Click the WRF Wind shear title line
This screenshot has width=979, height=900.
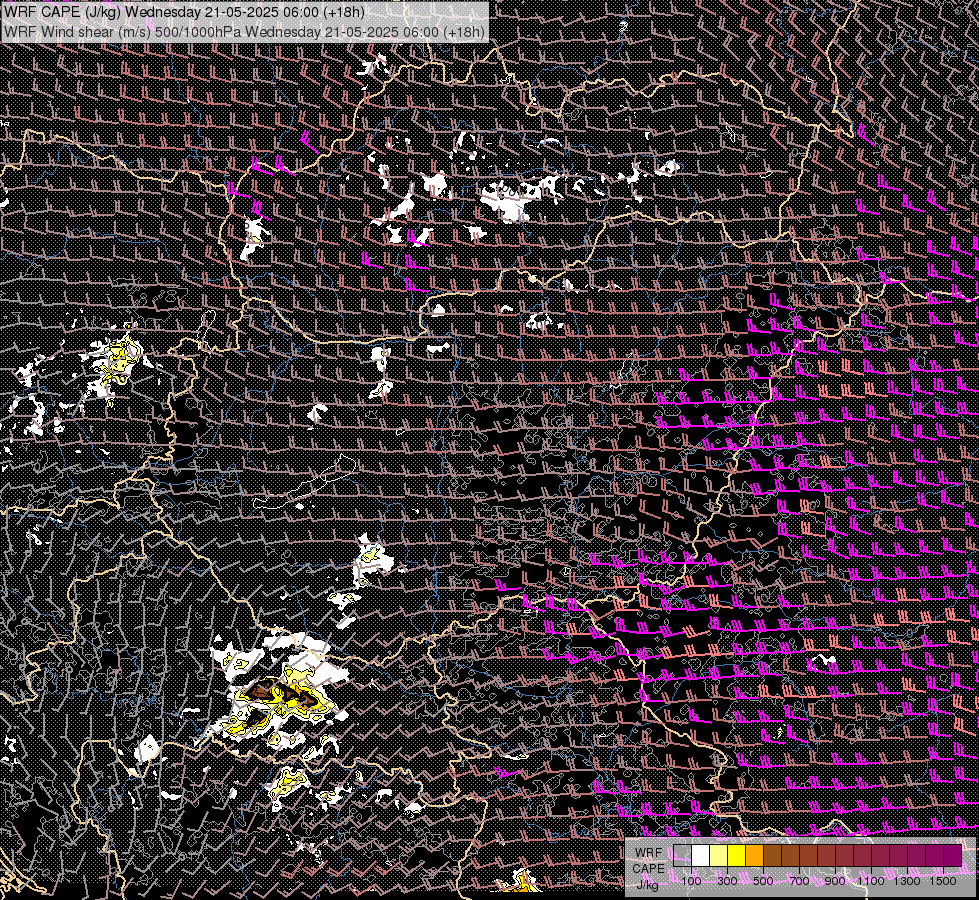tap(244, 32)
